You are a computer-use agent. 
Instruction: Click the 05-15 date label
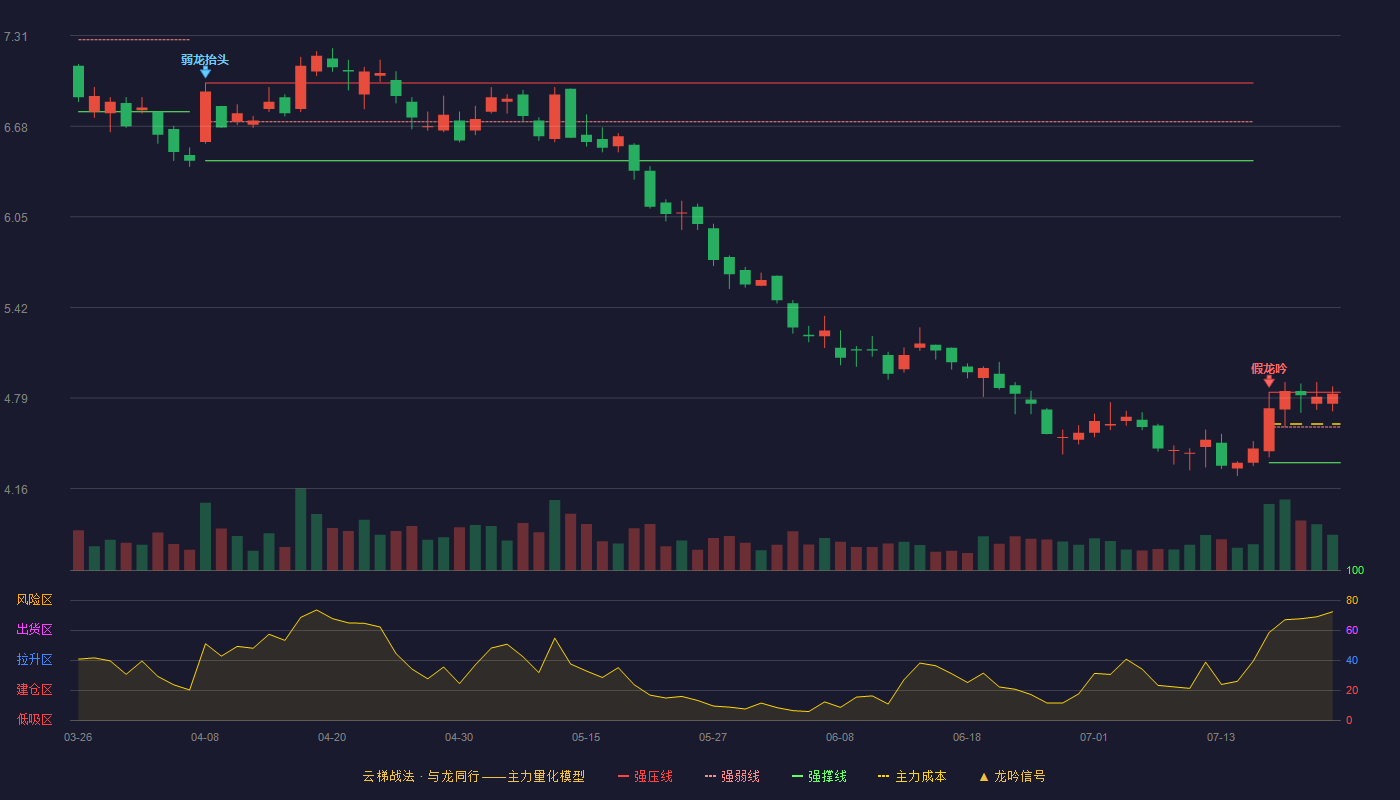586,737
